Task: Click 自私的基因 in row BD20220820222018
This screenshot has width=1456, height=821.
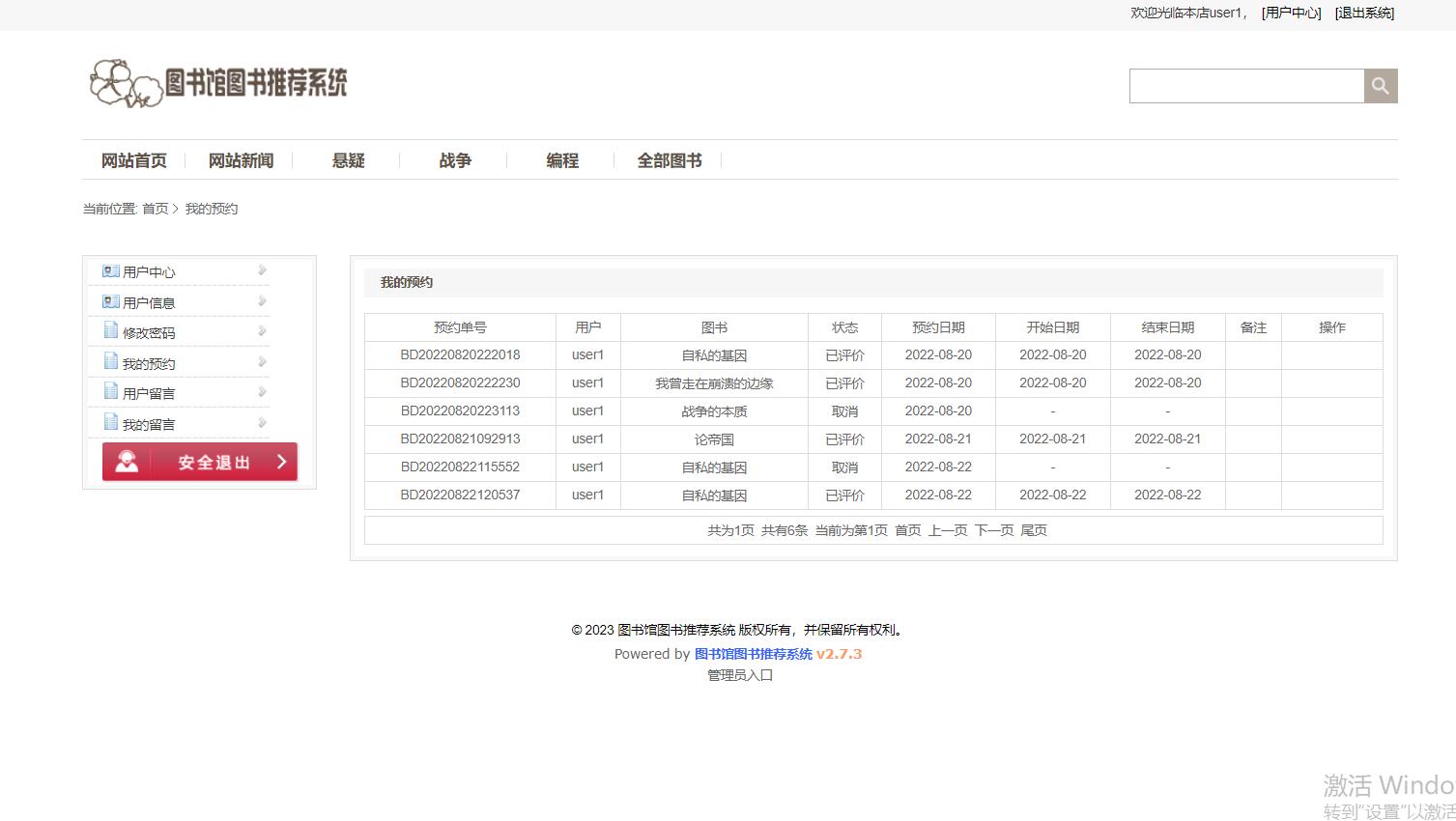Action: pyautogui.click(x=714, y=355)
